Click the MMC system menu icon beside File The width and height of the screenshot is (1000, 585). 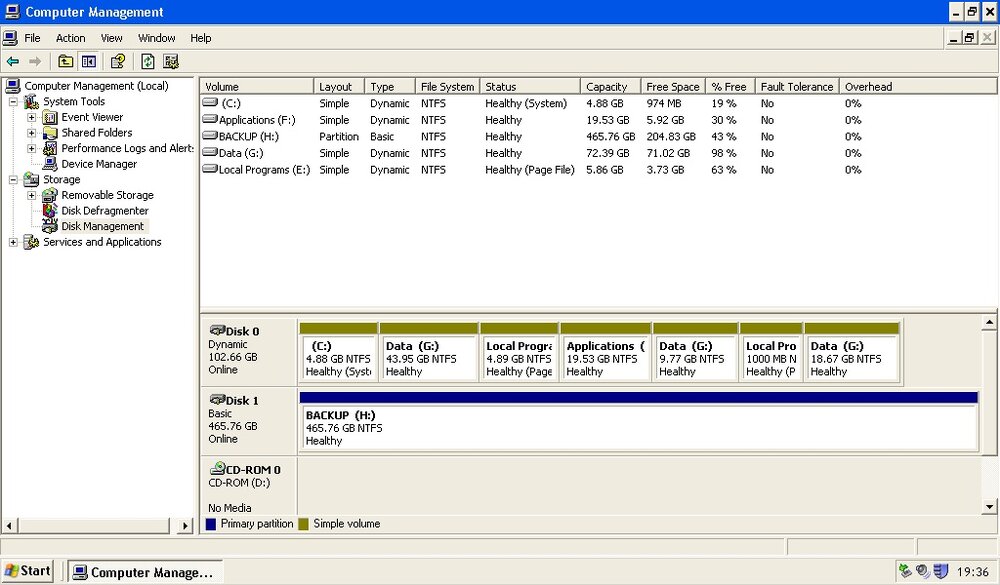click(x=10, y=38)
